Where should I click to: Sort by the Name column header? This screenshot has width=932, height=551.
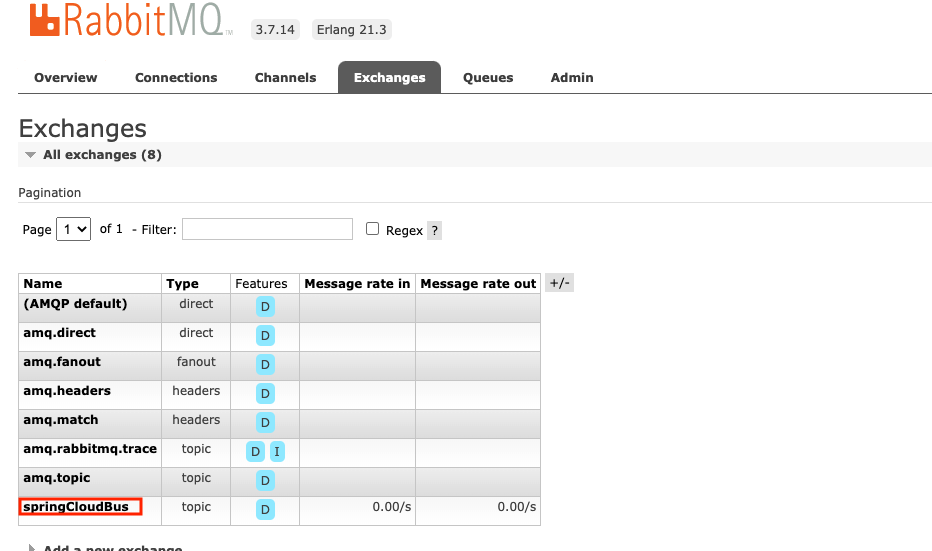point(43,284)
